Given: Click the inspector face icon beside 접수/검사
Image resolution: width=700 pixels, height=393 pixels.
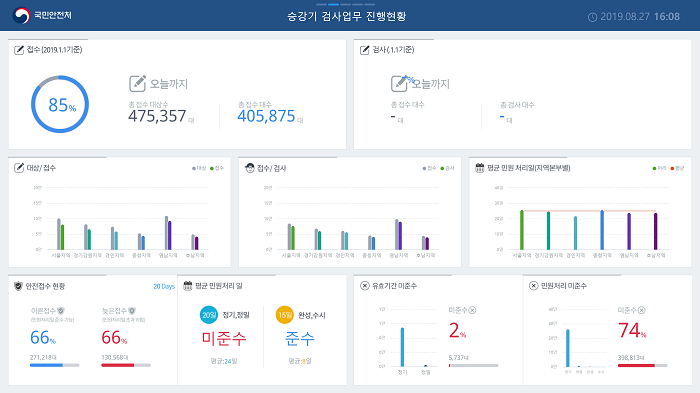Looking at the screenshot, I should (x=250, y=168).
